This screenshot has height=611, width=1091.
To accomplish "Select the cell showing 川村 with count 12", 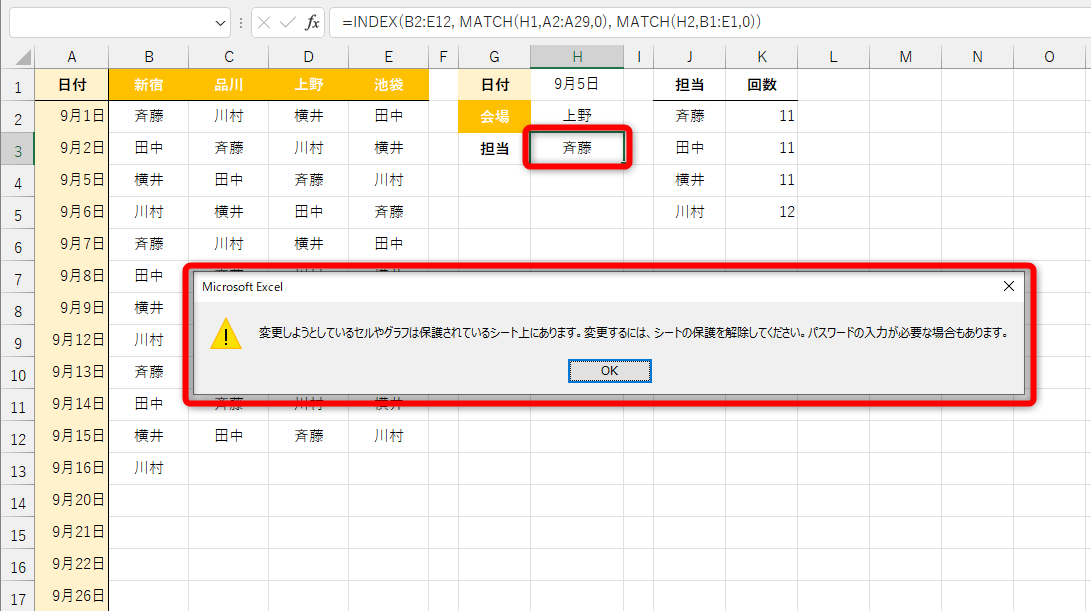I will coord(689,211).
